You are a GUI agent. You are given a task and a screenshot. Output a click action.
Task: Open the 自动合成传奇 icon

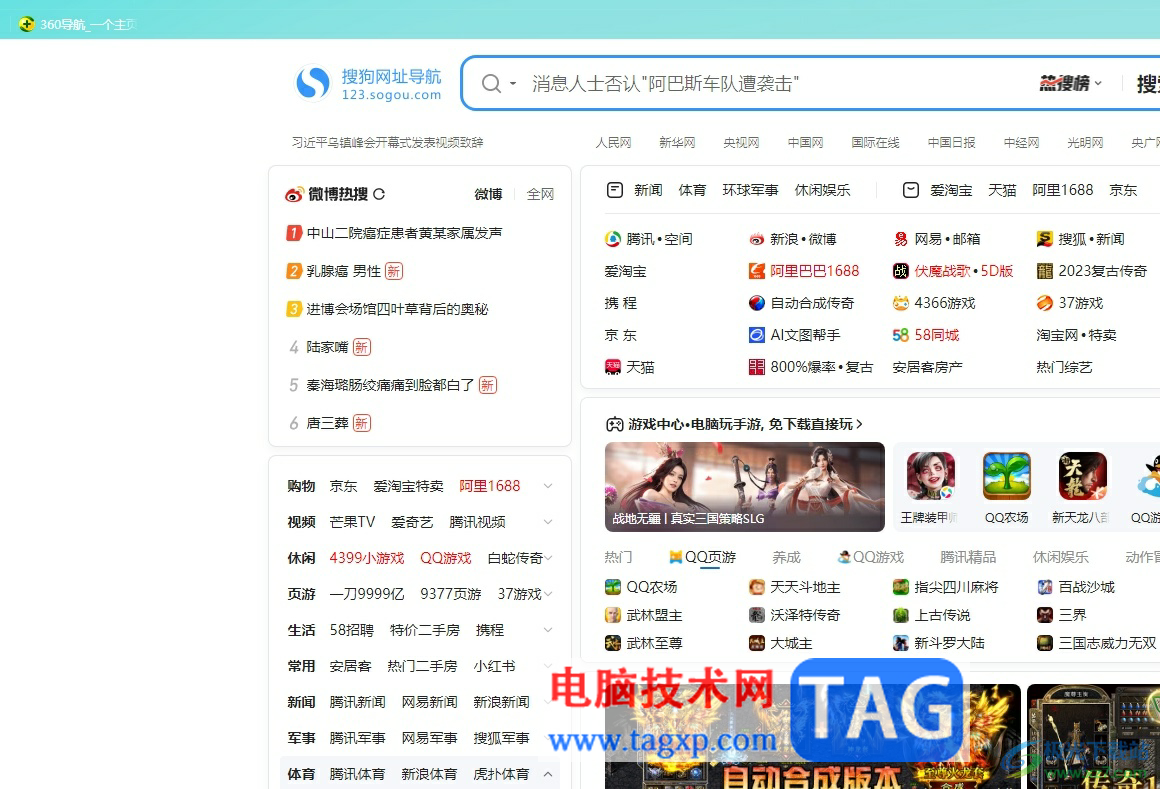756,303
